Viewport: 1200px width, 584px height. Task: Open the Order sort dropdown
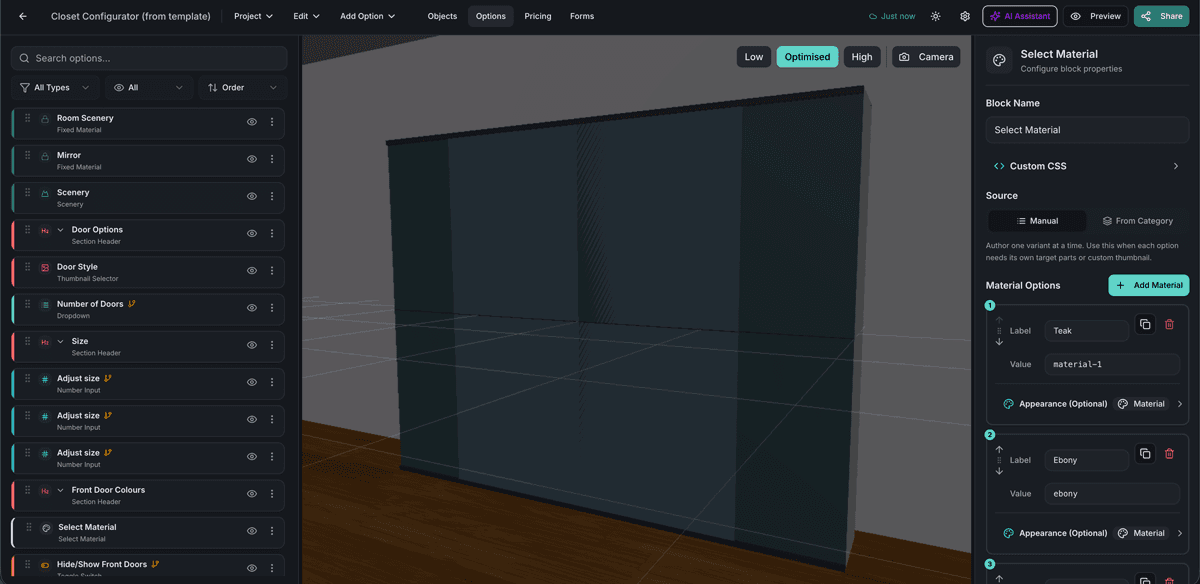coord(242,88)
